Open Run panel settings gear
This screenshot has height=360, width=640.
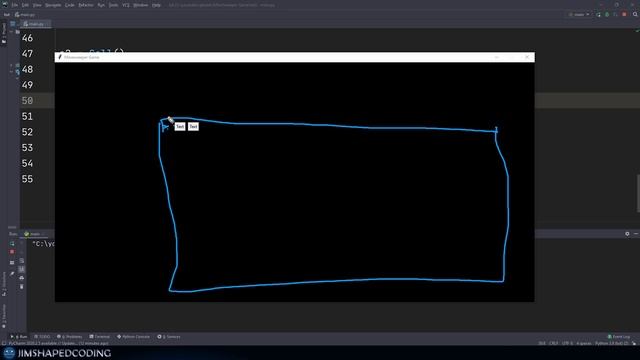[x=627, y=234]
